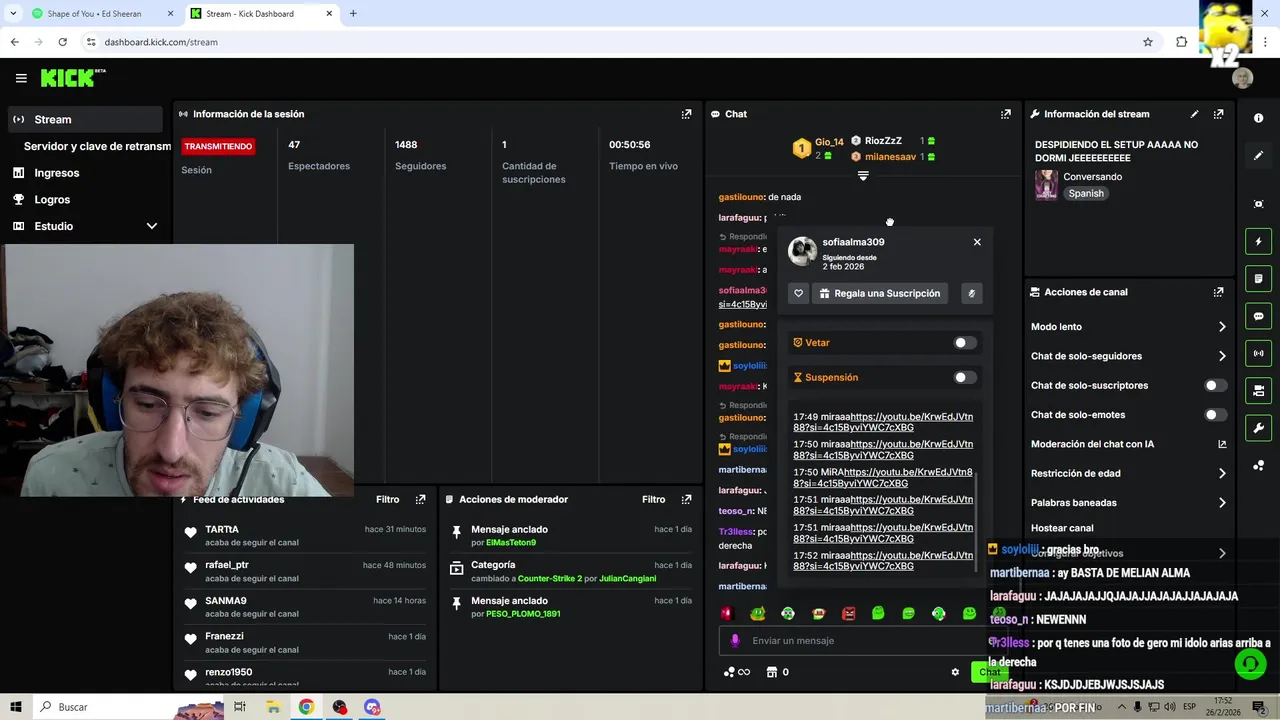This screenshot has width=1280, height=720.
Task: Expand Palabras baneadas options
Action: pyautogui.click(x=1222, y=503)
